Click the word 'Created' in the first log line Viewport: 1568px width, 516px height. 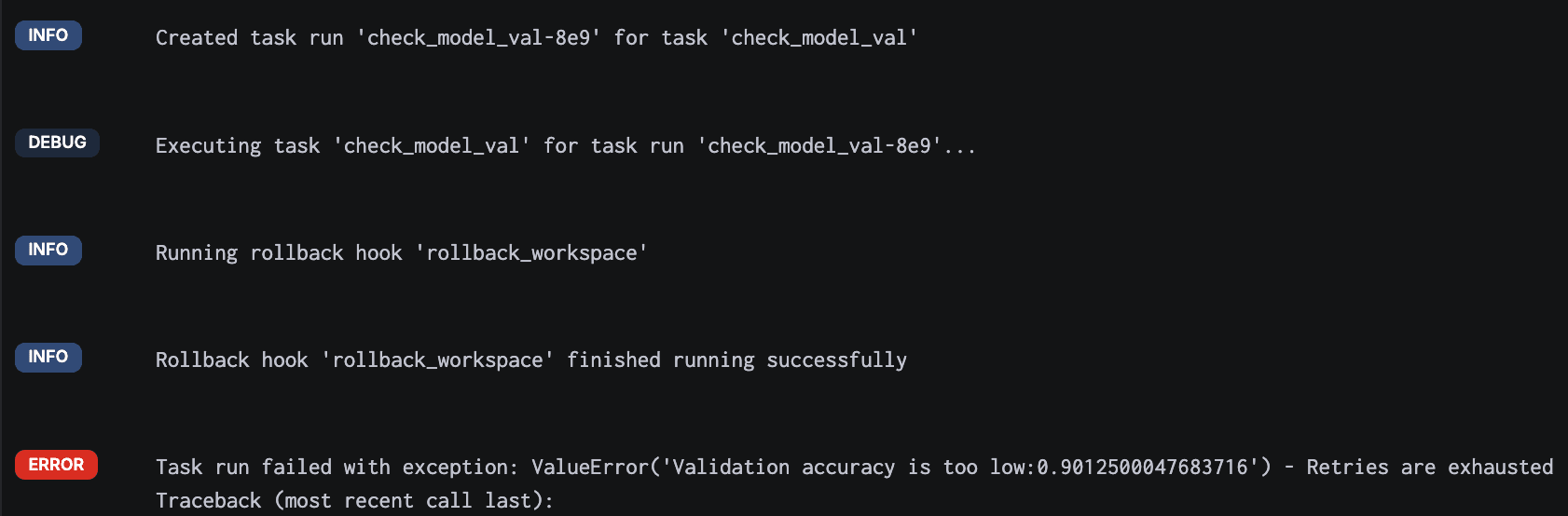[x=197, y=38]
